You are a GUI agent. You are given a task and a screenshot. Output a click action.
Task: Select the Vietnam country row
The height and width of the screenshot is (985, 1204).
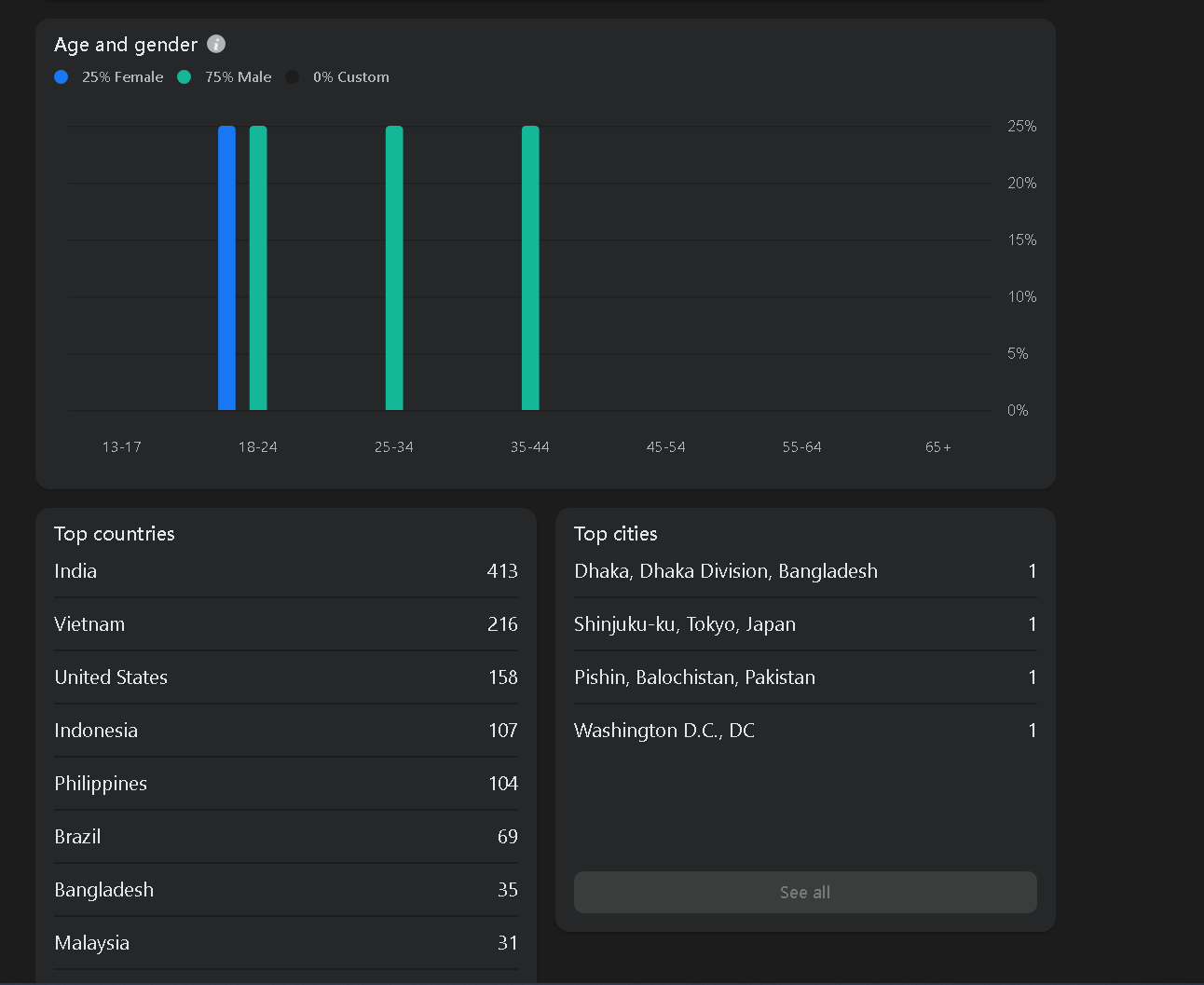[286, 624]
